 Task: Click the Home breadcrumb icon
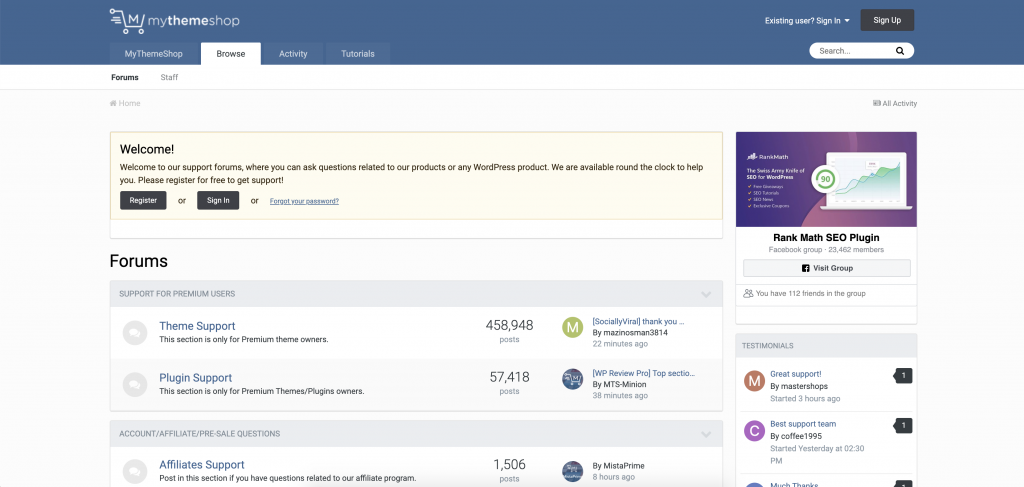pos(113,103)
